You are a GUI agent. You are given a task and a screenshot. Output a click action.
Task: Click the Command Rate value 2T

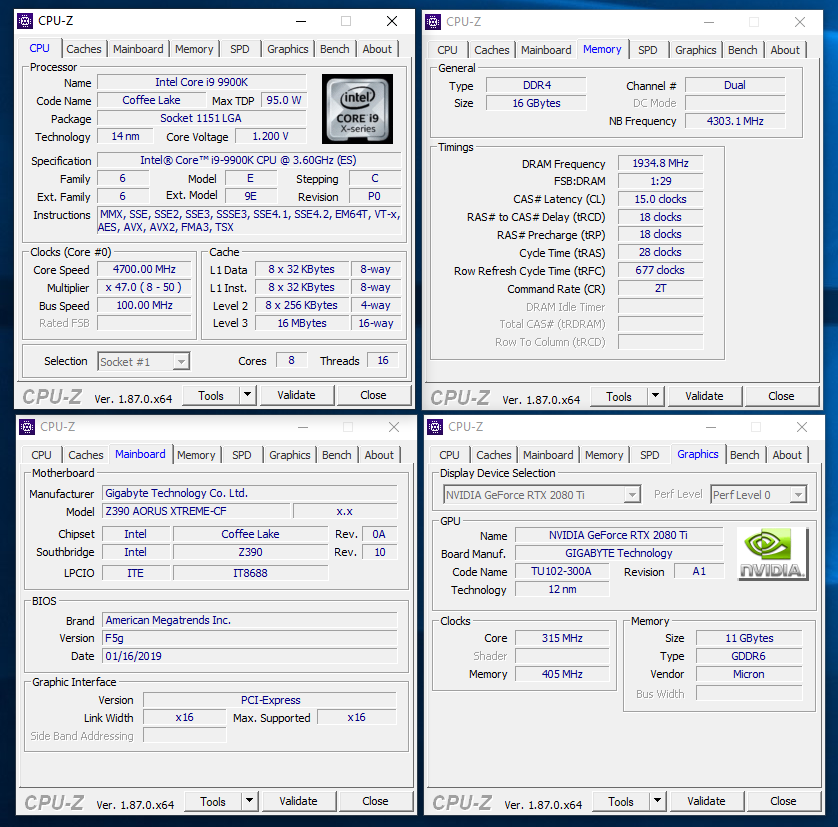(661, 288)
